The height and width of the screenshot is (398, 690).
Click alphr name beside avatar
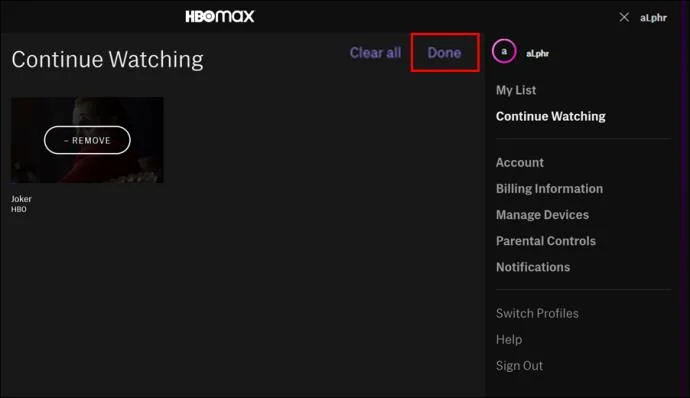tap(537, 53)
